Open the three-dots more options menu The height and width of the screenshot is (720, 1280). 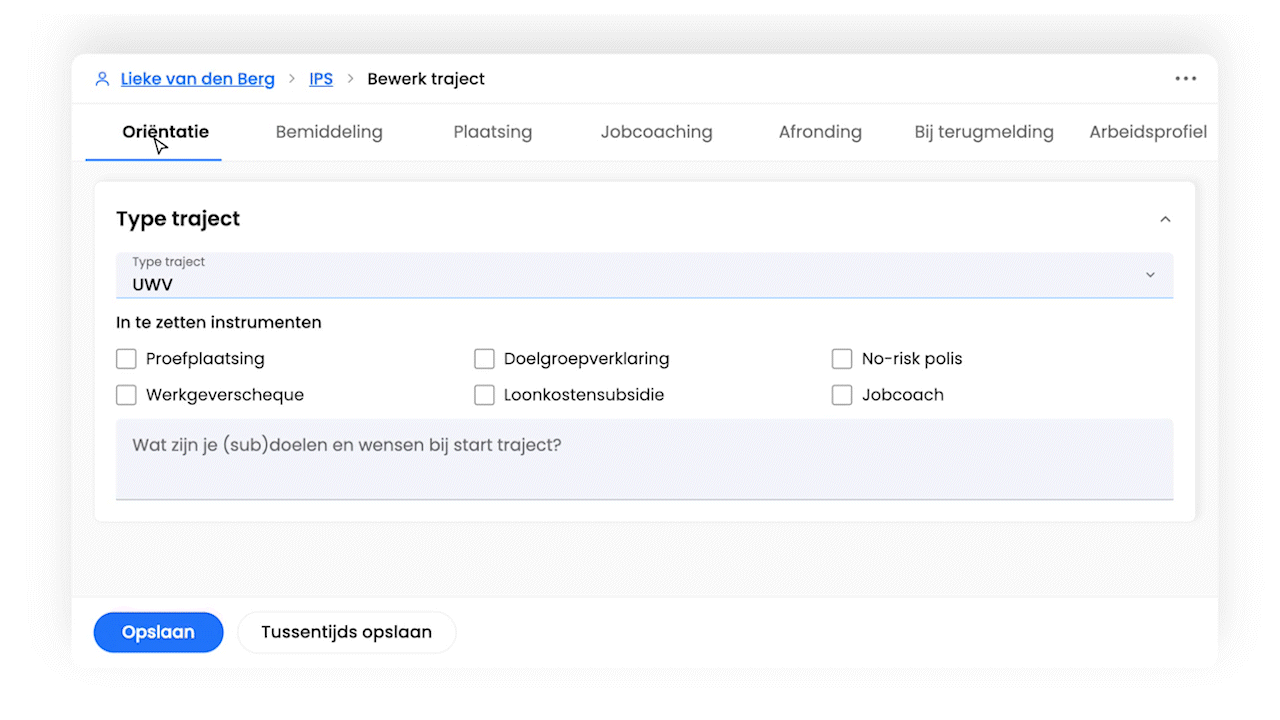1186,79
